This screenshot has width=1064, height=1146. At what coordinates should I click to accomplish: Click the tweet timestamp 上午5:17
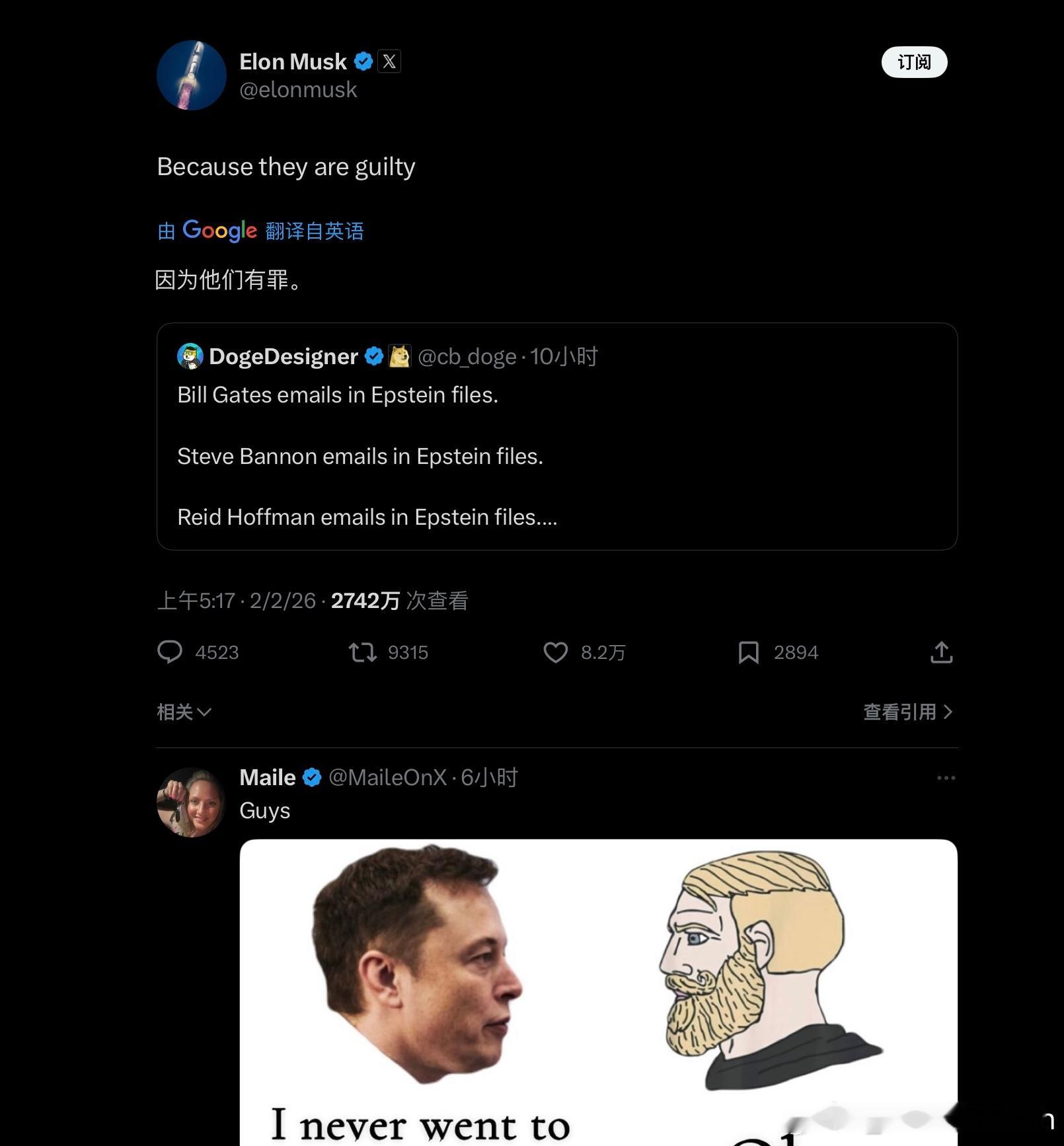tap(196, 600)
